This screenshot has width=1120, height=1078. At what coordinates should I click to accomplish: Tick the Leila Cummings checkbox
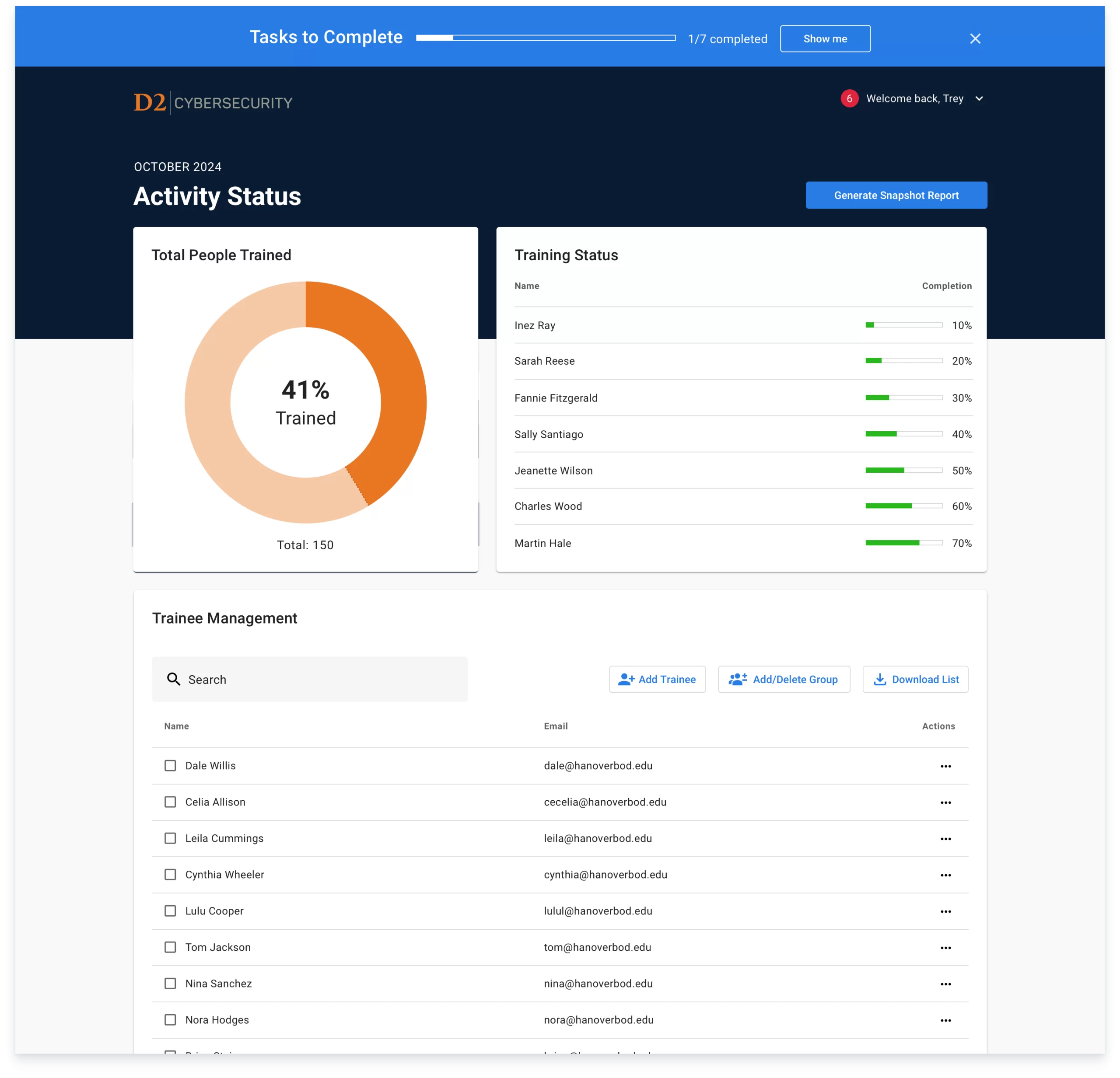(170, 837)
